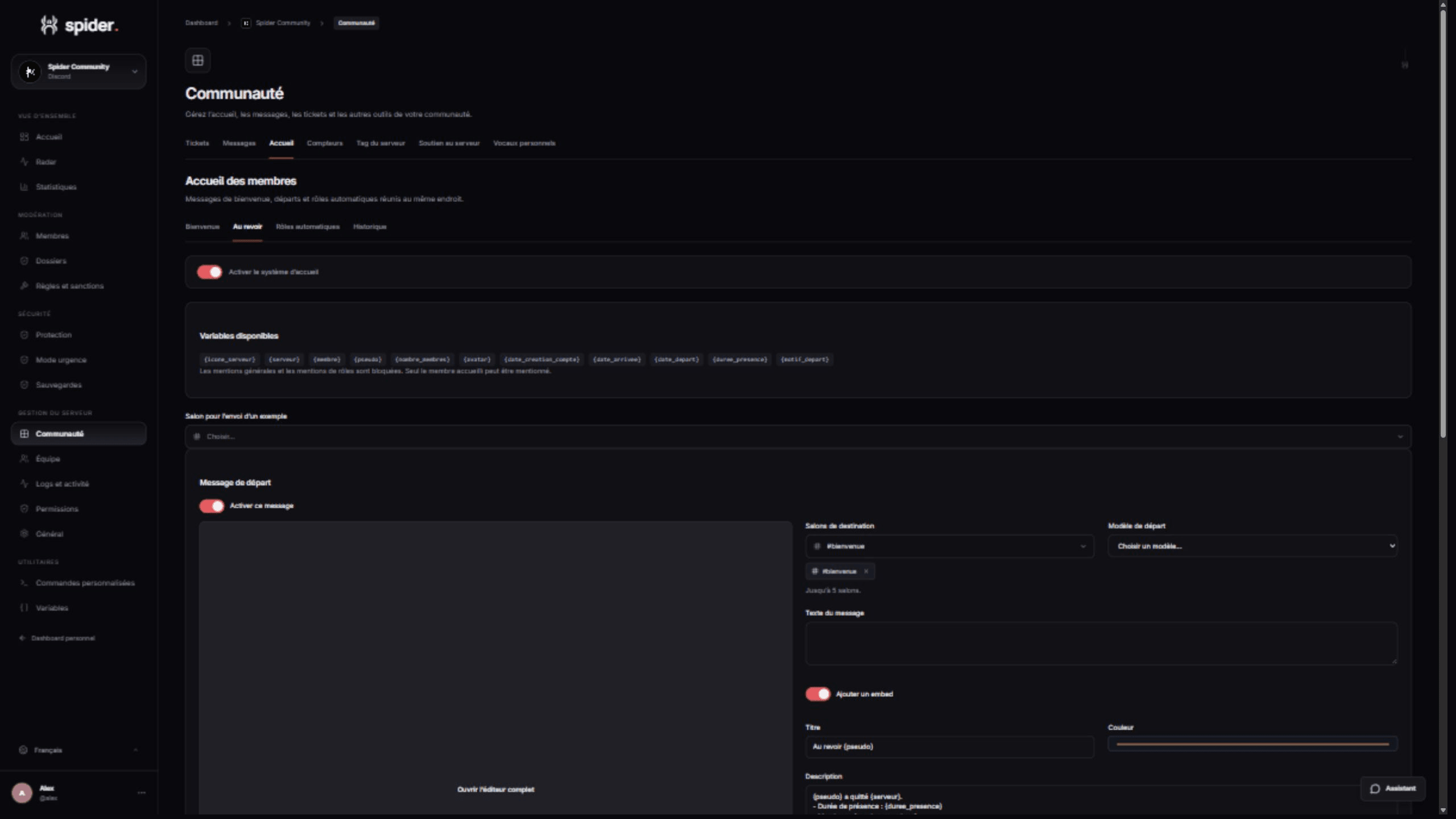This screenshot has height=819, width=1456.
Task: Toggle Activer le système d'accueil
Action: tap(209, 272)
